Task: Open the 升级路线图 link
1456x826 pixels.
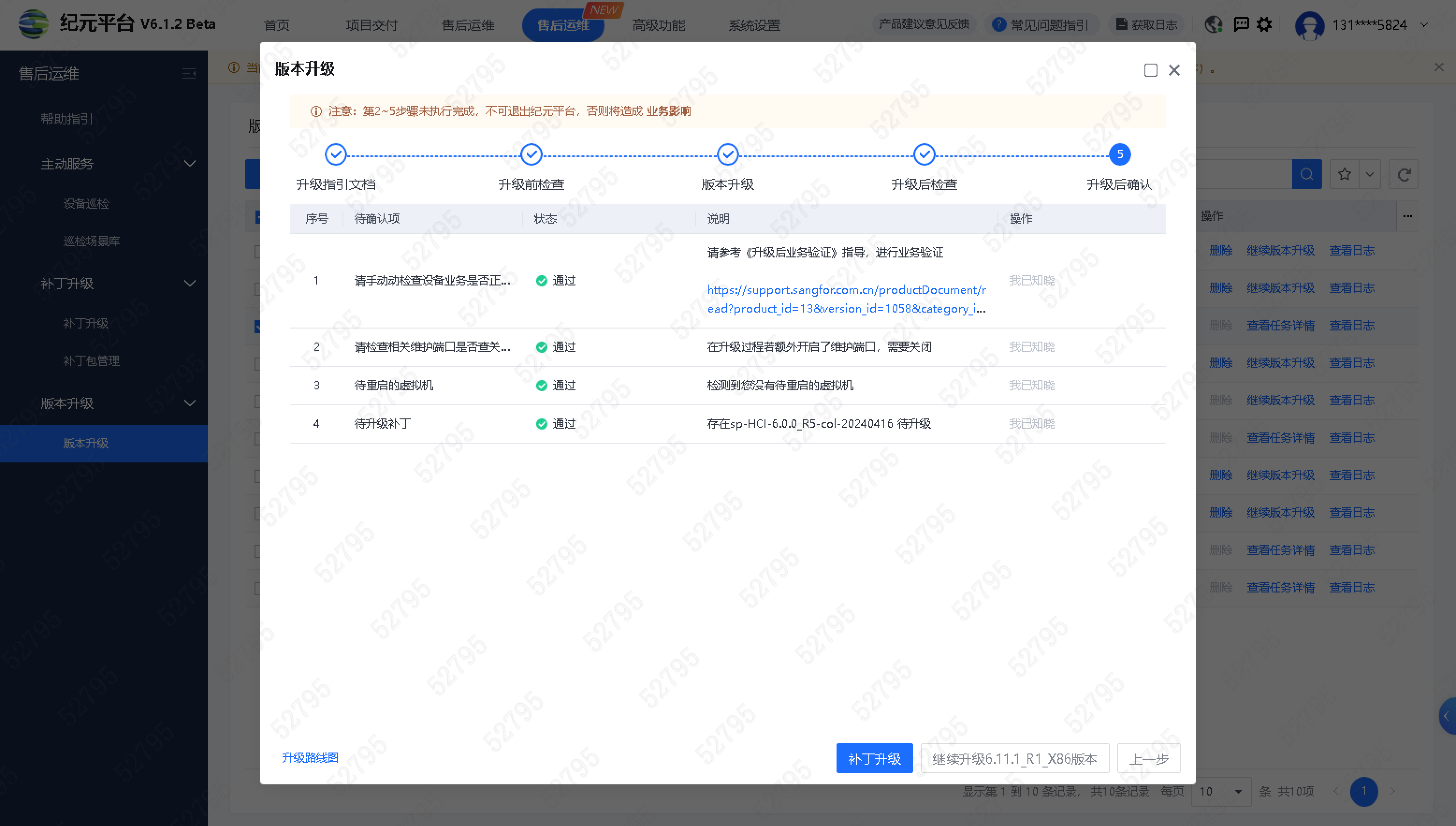Action: 310,757
